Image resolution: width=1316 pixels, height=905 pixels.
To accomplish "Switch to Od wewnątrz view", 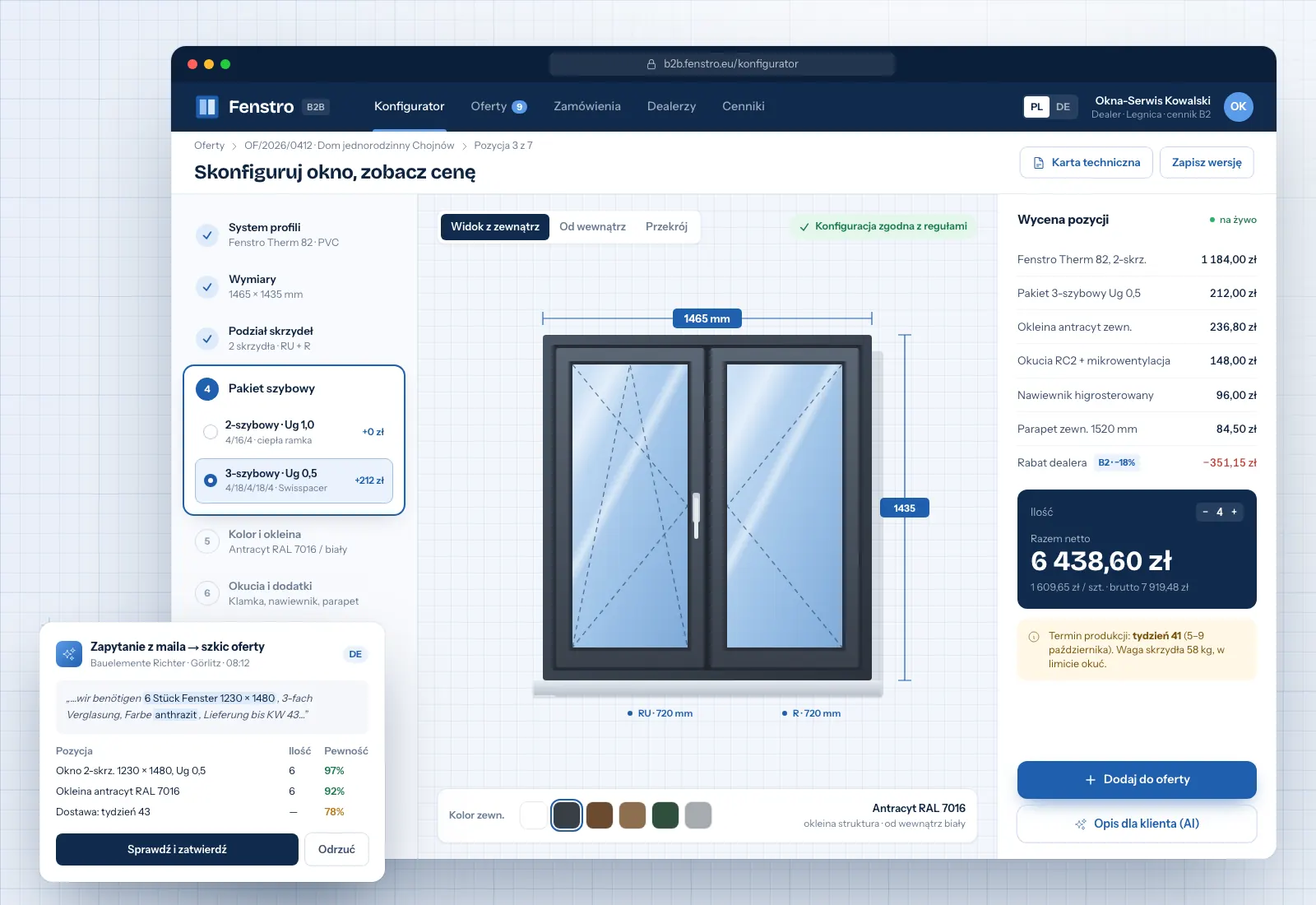I will pyautogui.click(x=592, y=227).
